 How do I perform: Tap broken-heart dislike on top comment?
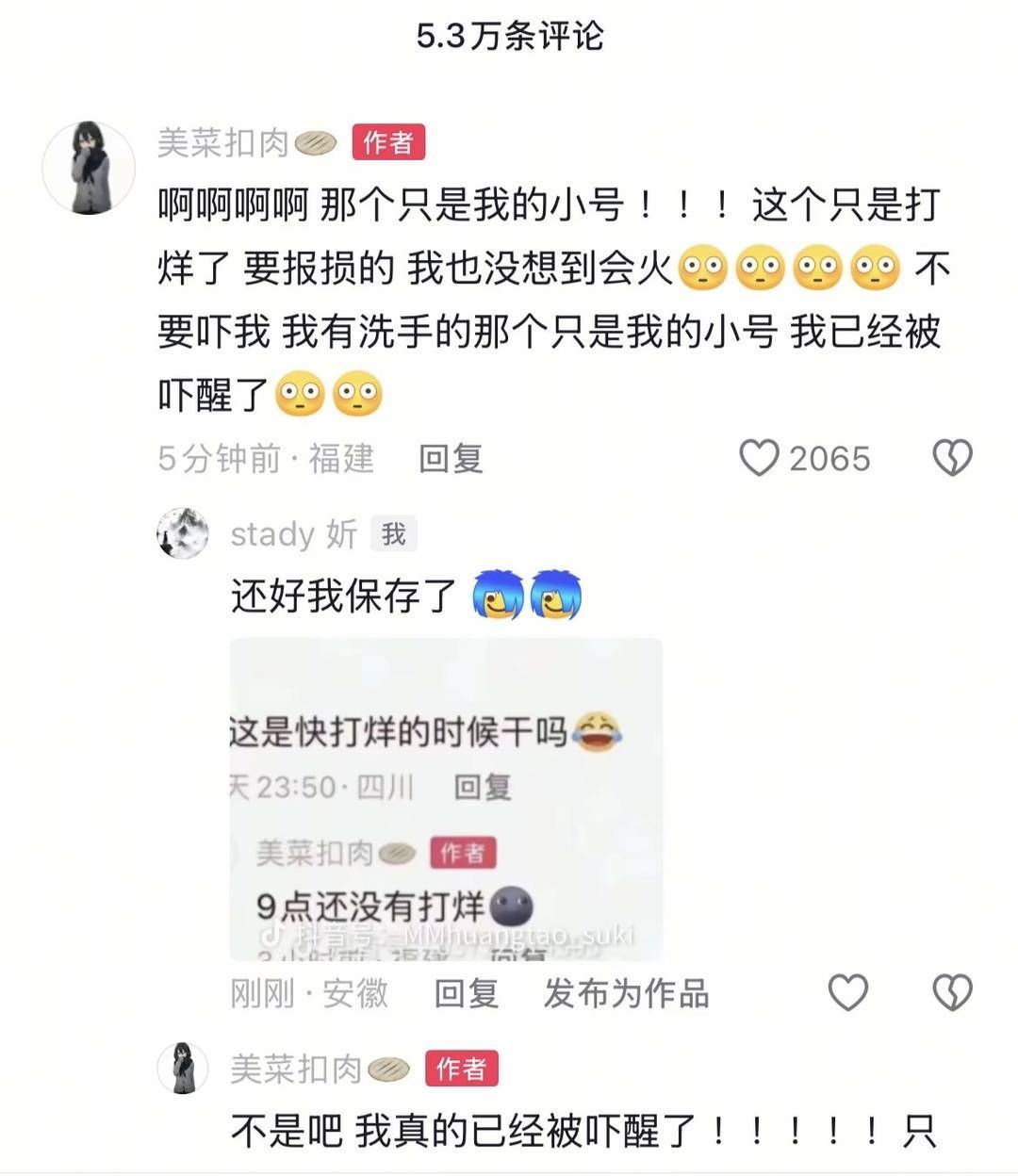click(952, 458)
